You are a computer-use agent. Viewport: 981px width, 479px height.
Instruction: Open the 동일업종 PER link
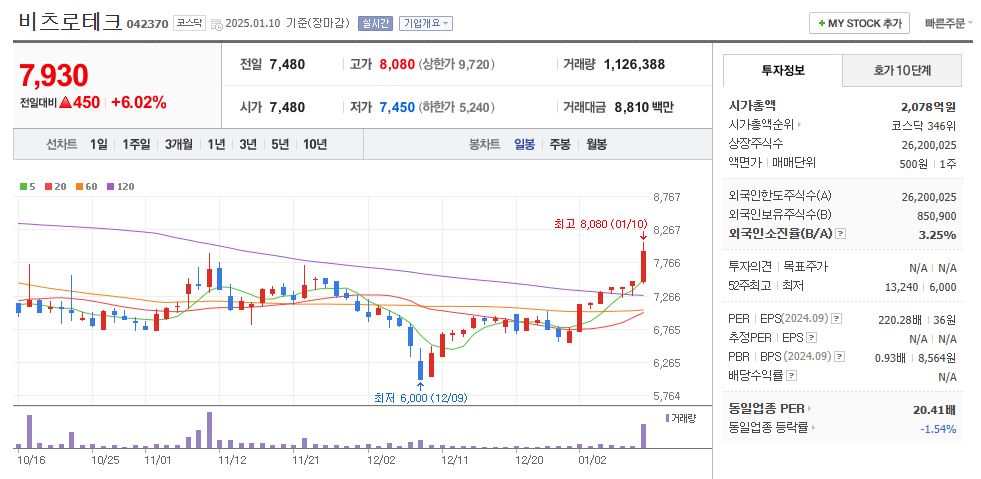[x=766, y=409]
